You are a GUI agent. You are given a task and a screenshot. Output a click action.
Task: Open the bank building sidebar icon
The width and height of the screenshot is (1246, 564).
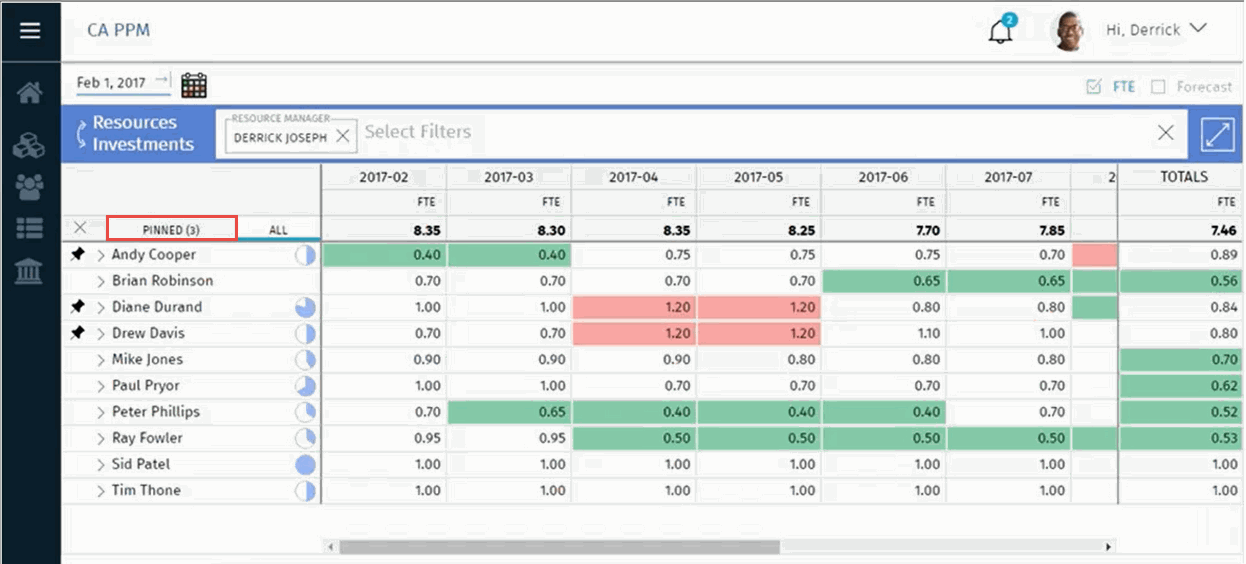point(30,270)
